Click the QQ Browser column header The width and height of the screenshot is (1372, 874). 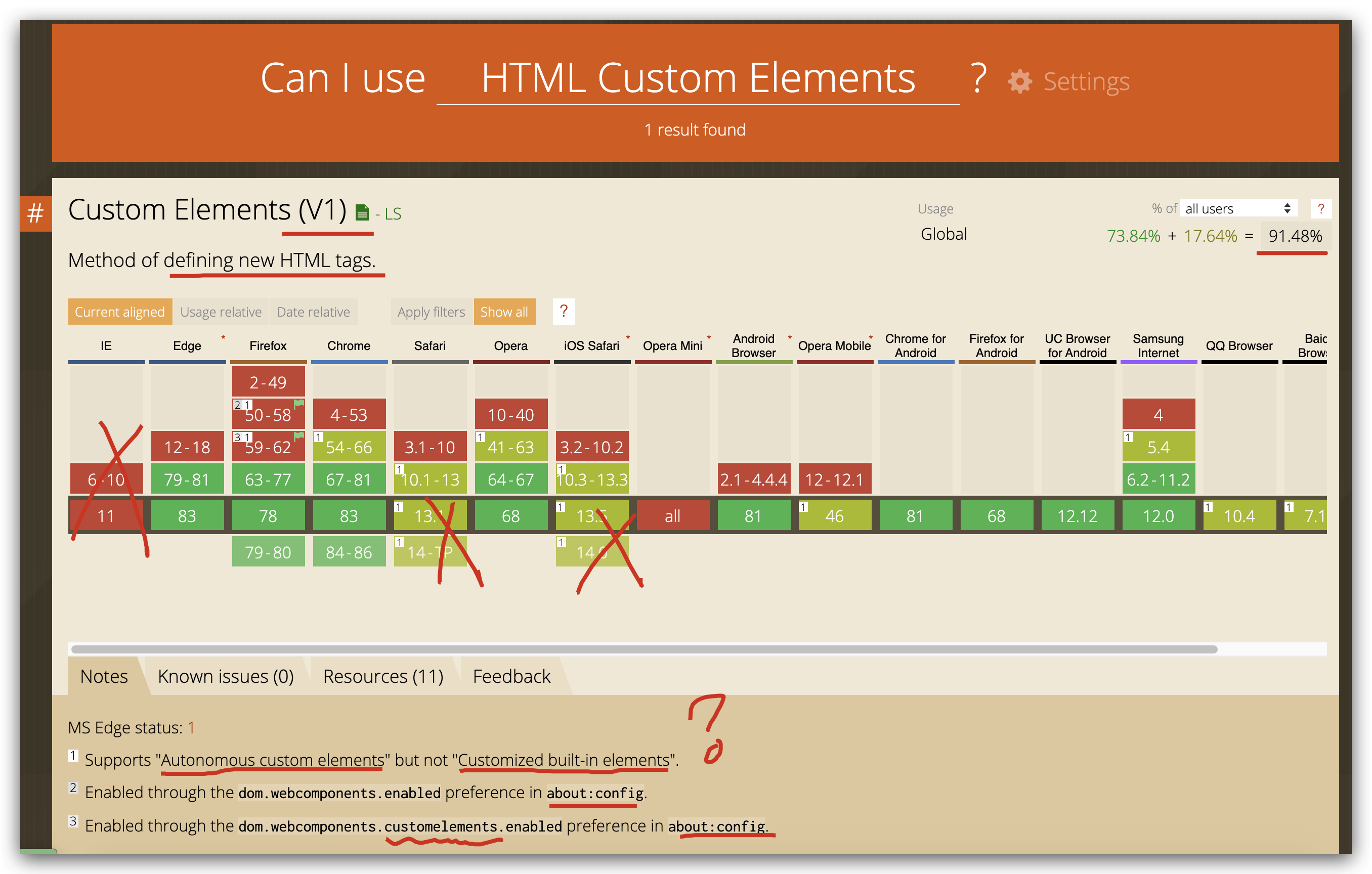tap(1238, 345)
